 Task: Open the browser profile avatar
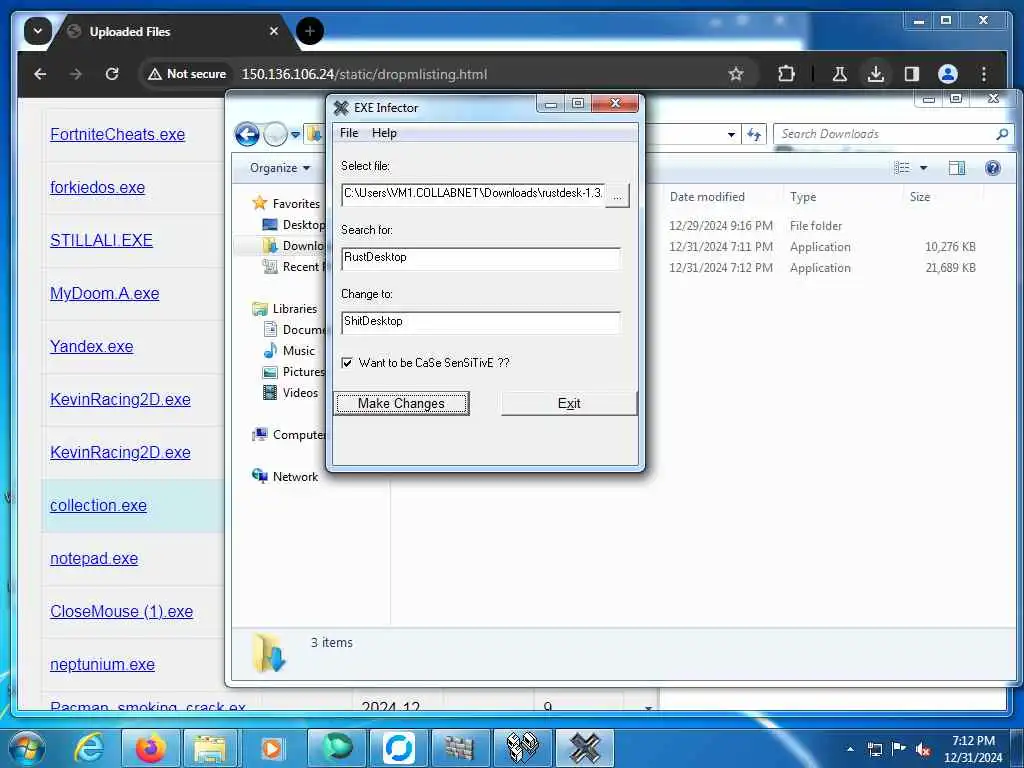click(x=948, y=74)
